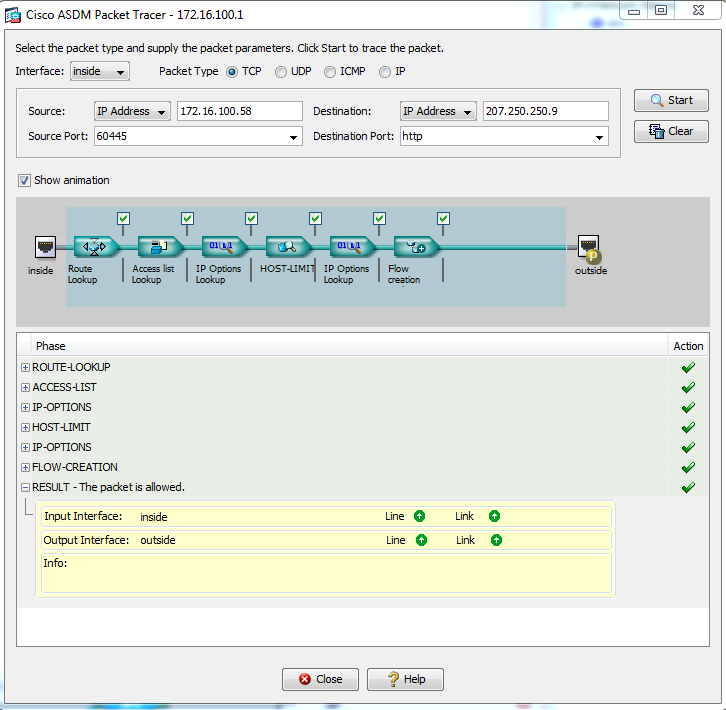Toggle checkbox above HOST-LIMIT phase
The height and width of the screenshot is (710, 726).
click(315, 218)
